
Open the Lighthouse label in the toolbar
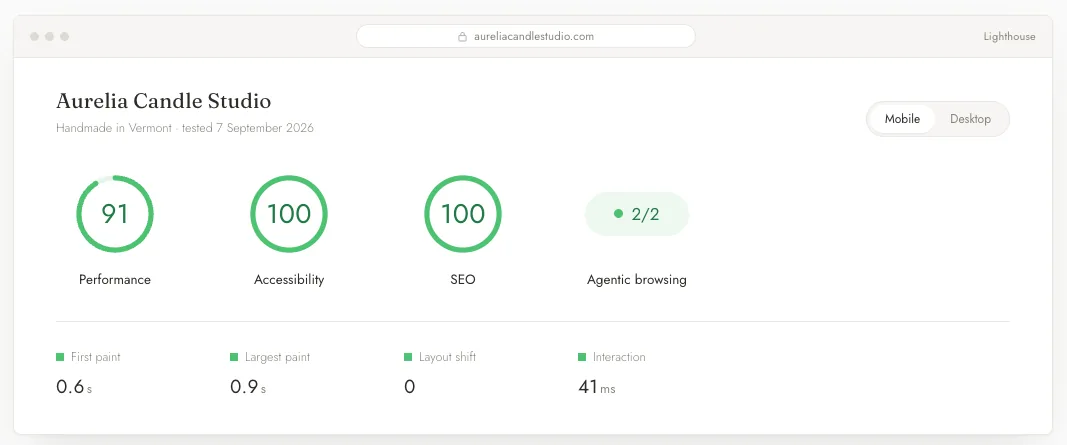1009,37
